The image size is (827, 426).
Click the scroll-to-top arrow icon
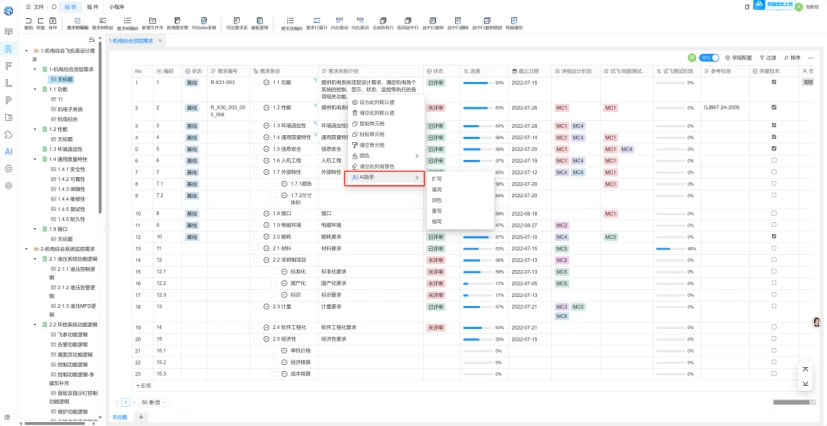(x=805, y=370)
